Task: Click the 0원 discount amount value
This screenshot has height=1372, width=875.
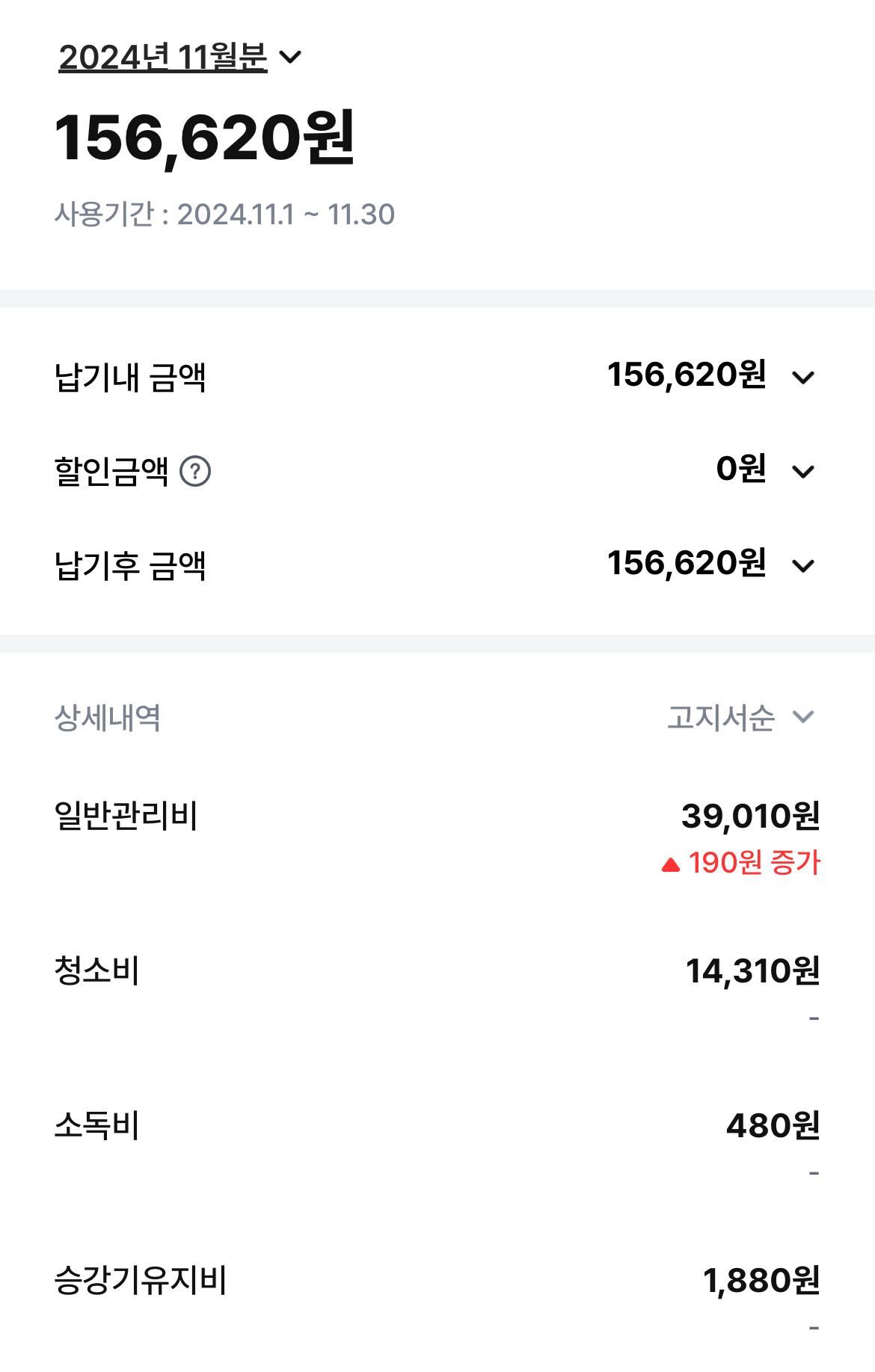Action: click(x=741, y=469)
